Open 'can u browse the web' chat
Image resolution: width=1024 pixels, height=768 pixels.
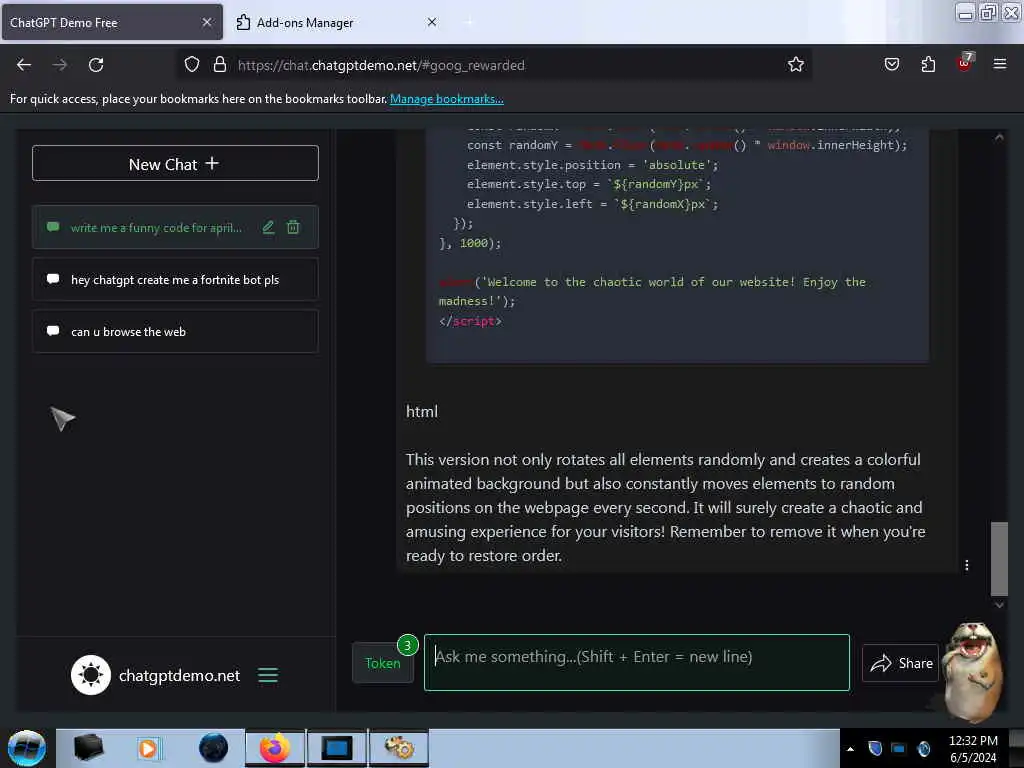click(x=175, y=332)
